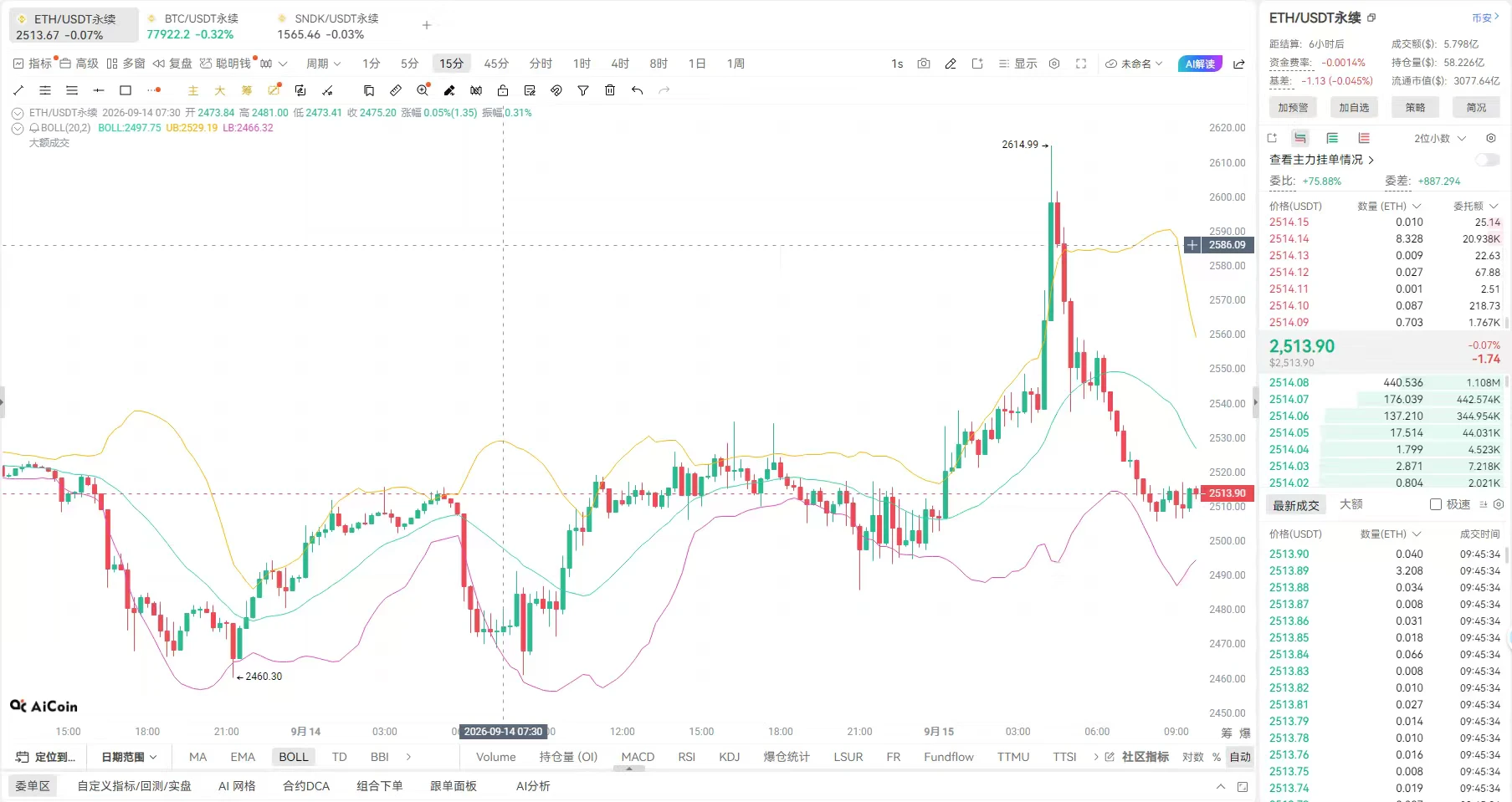Select the 1s interval option
The width and height of the screenshot is (1512, 802).
point(897,64)
